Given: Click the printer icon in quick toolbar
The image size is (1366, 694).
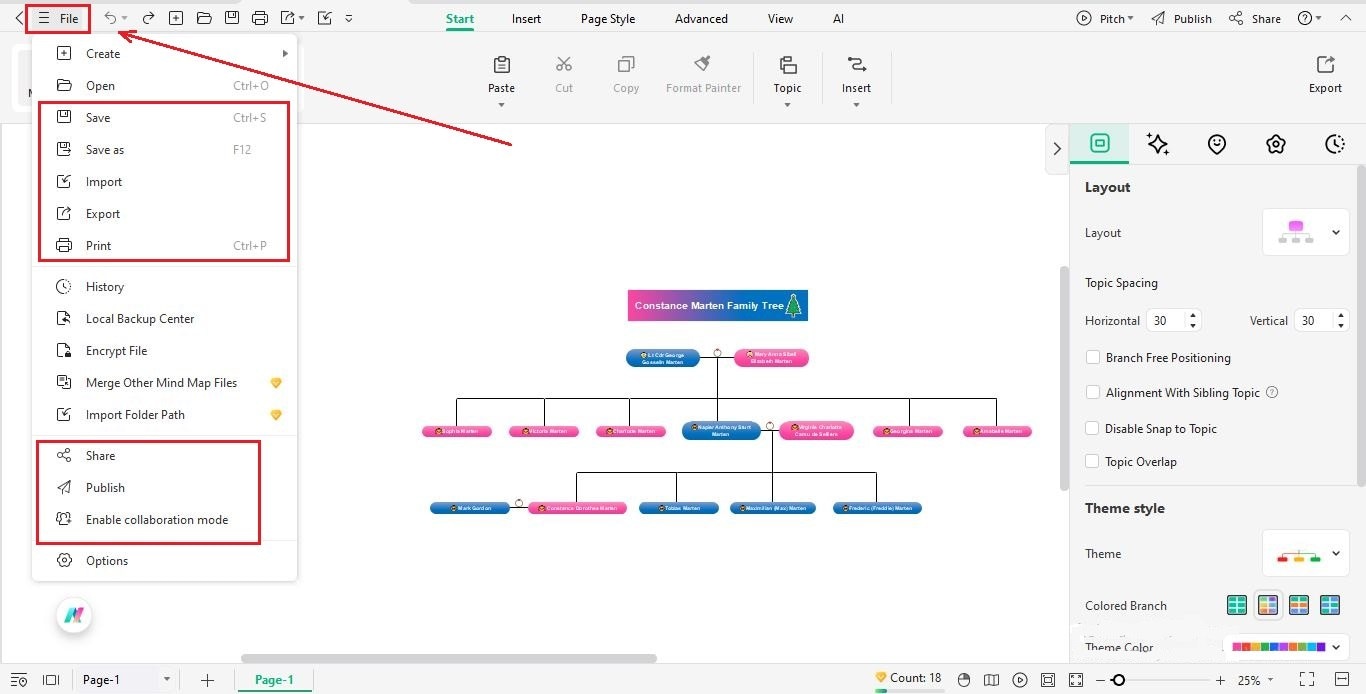Looking at the screenshot, I should (260, 18).
